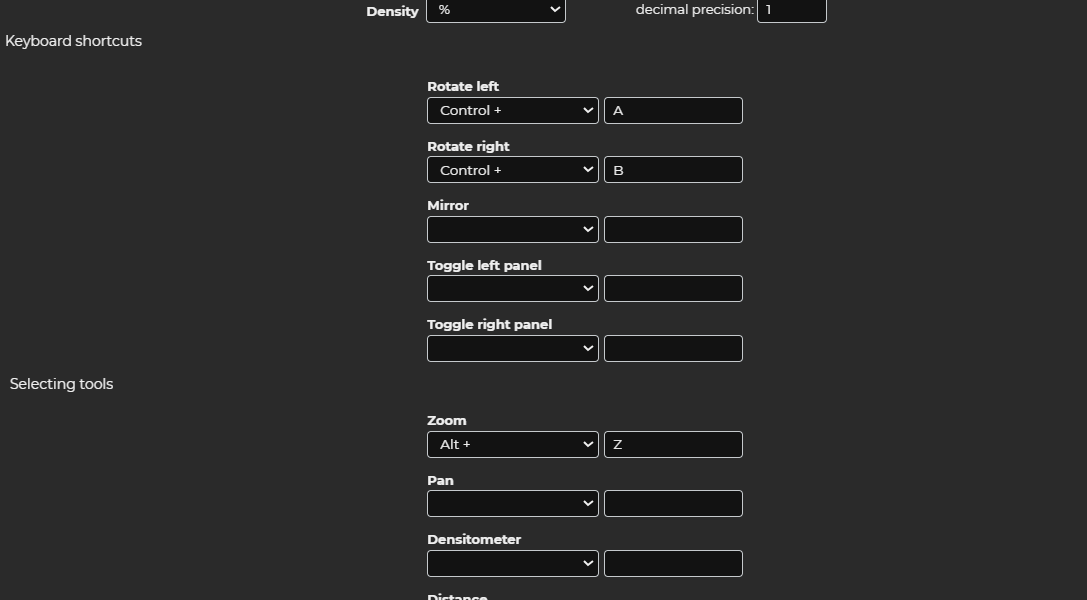The height and width of the screenshot is (600, 1087).
Task: Open the Zoom tool modifier dropdown
Action: coord(512,445)
